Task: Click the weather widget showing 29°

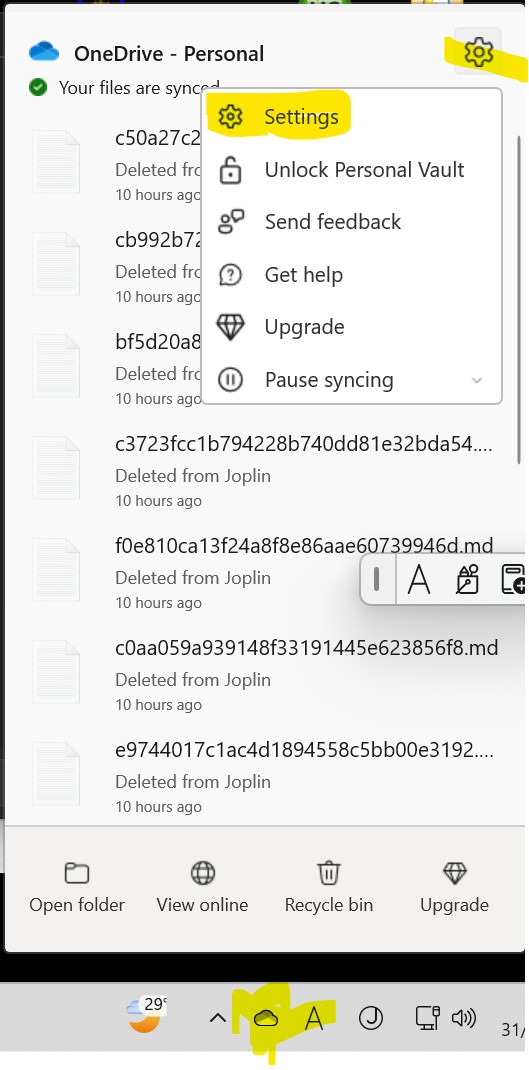Action: [147, 1015]
